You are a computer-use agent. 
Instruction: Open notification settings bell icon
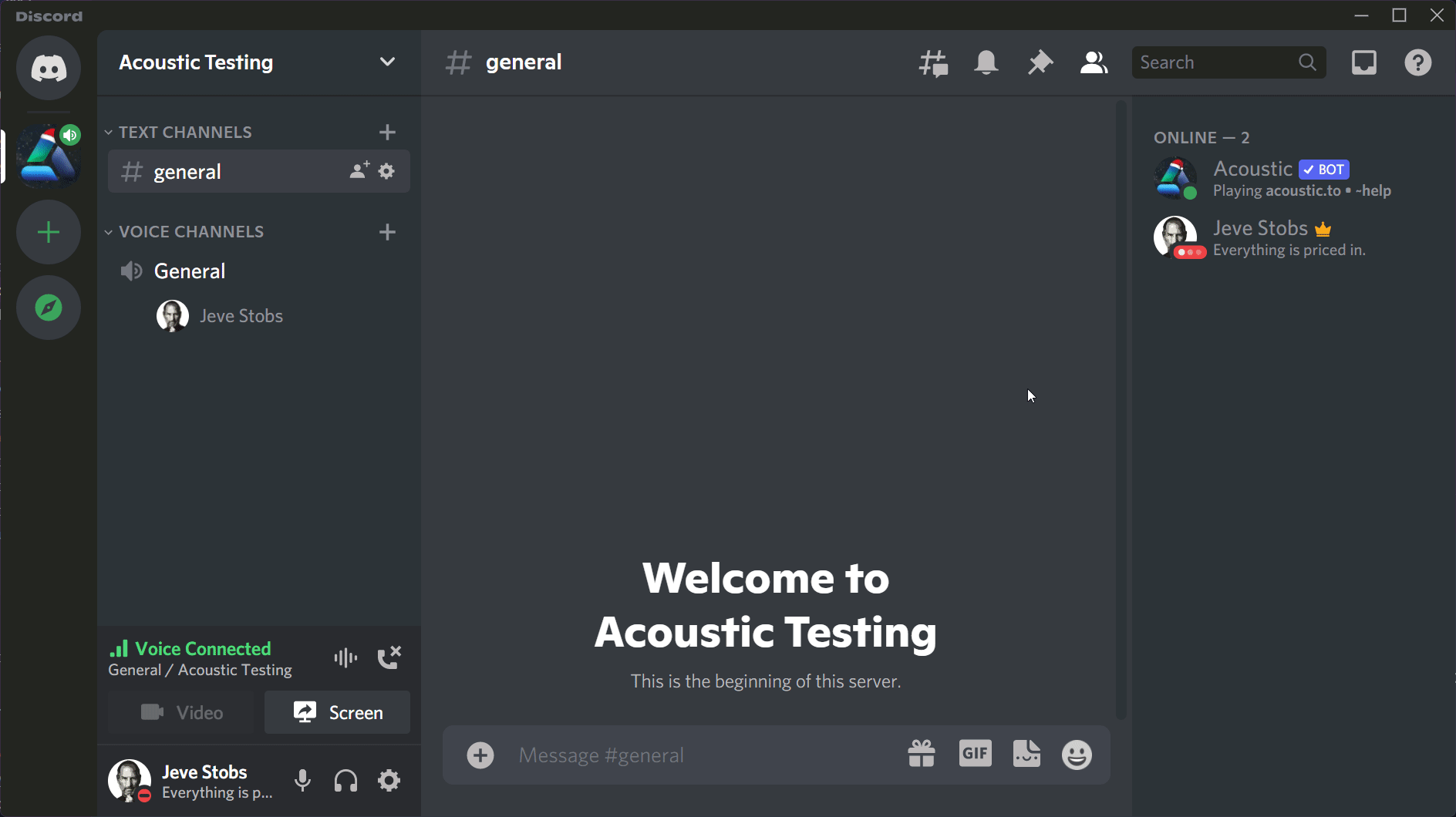(986, 62)
